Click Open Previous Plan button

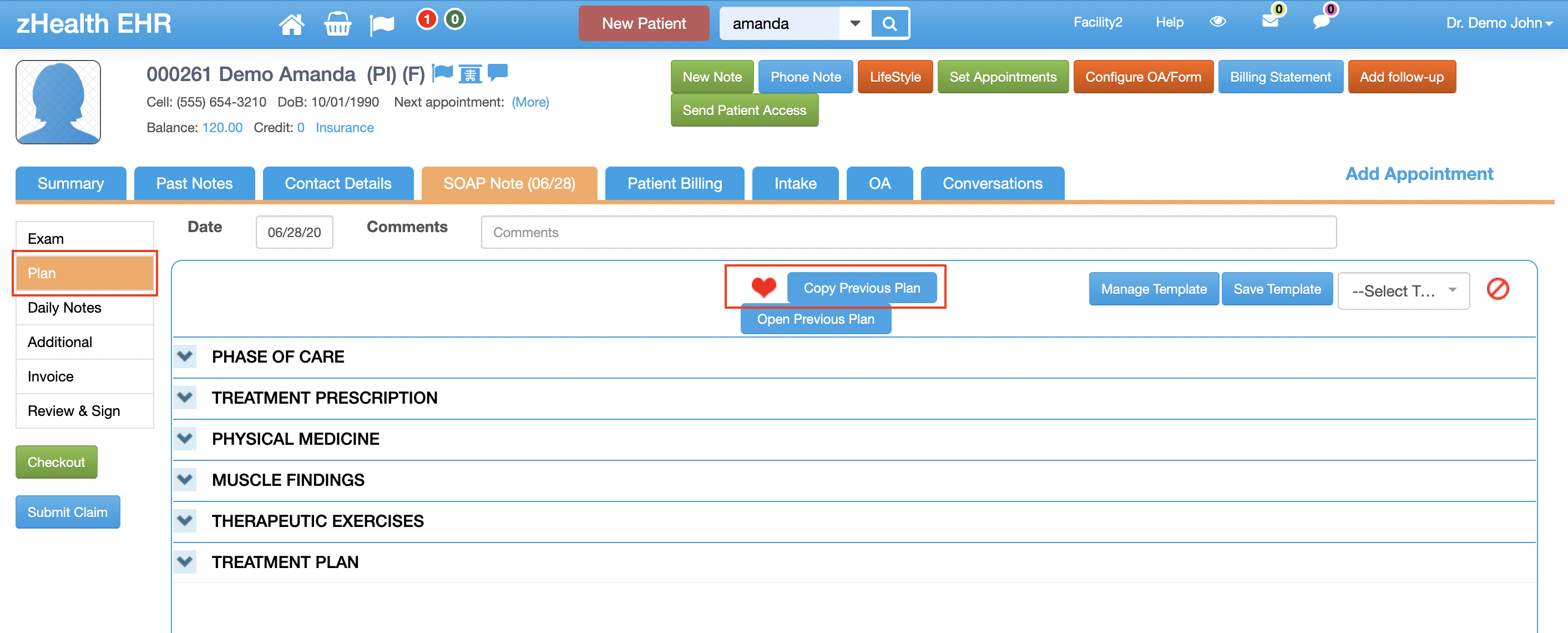815,319
